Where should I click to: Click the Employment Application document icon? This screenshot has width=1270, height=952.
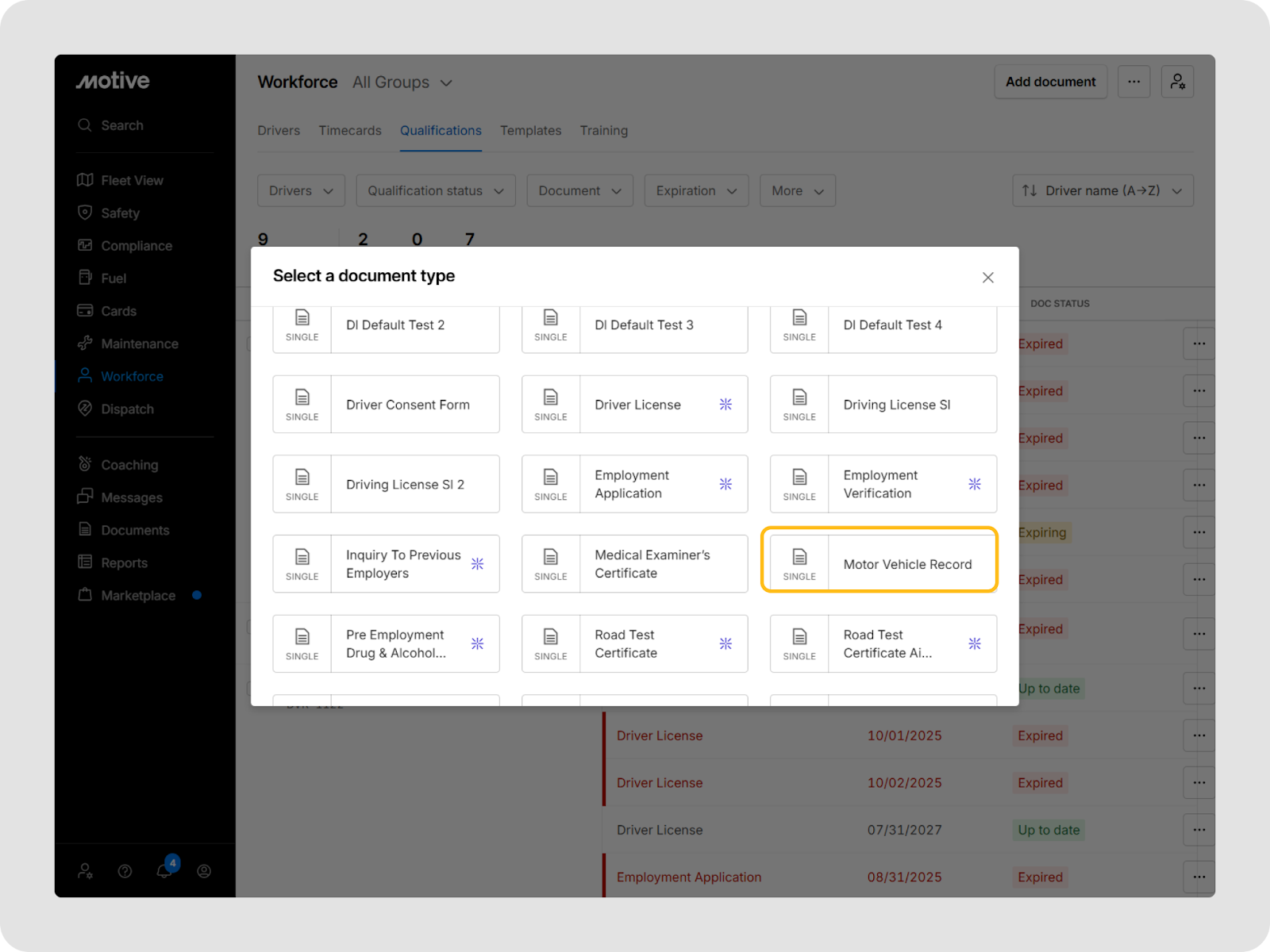551,478
